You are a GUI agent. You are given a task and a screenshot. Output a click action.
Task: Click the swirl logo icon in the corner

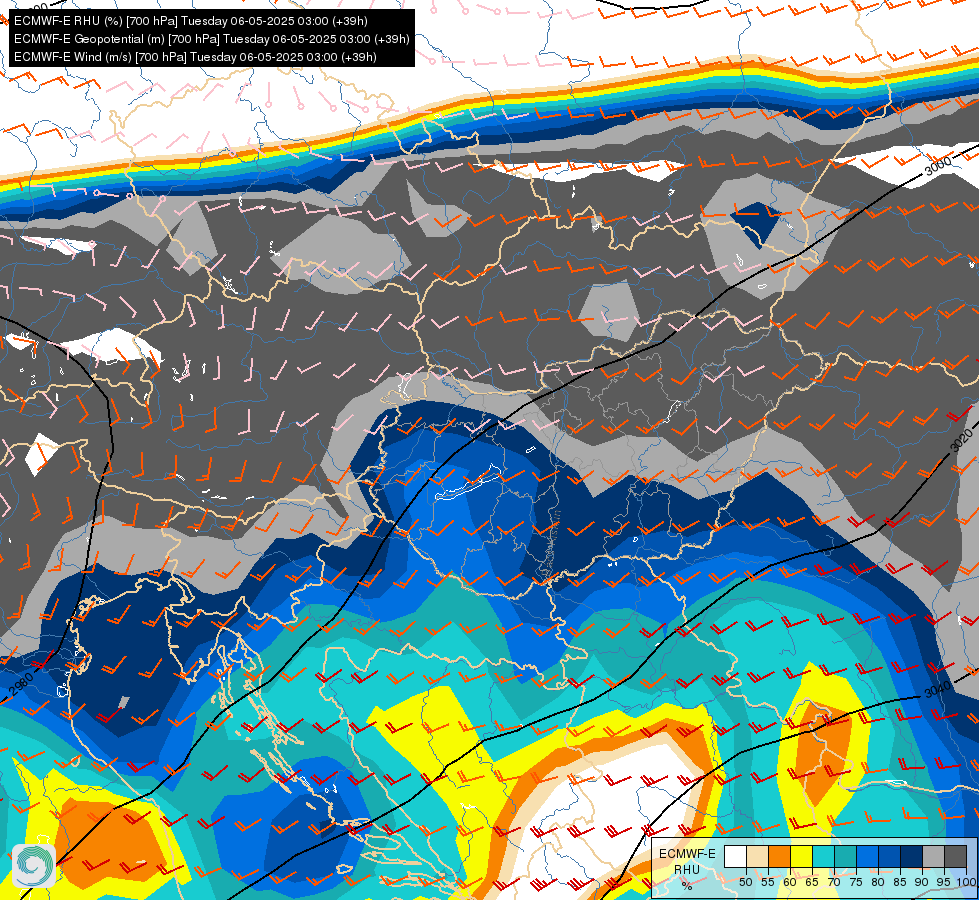click(34, 866)
